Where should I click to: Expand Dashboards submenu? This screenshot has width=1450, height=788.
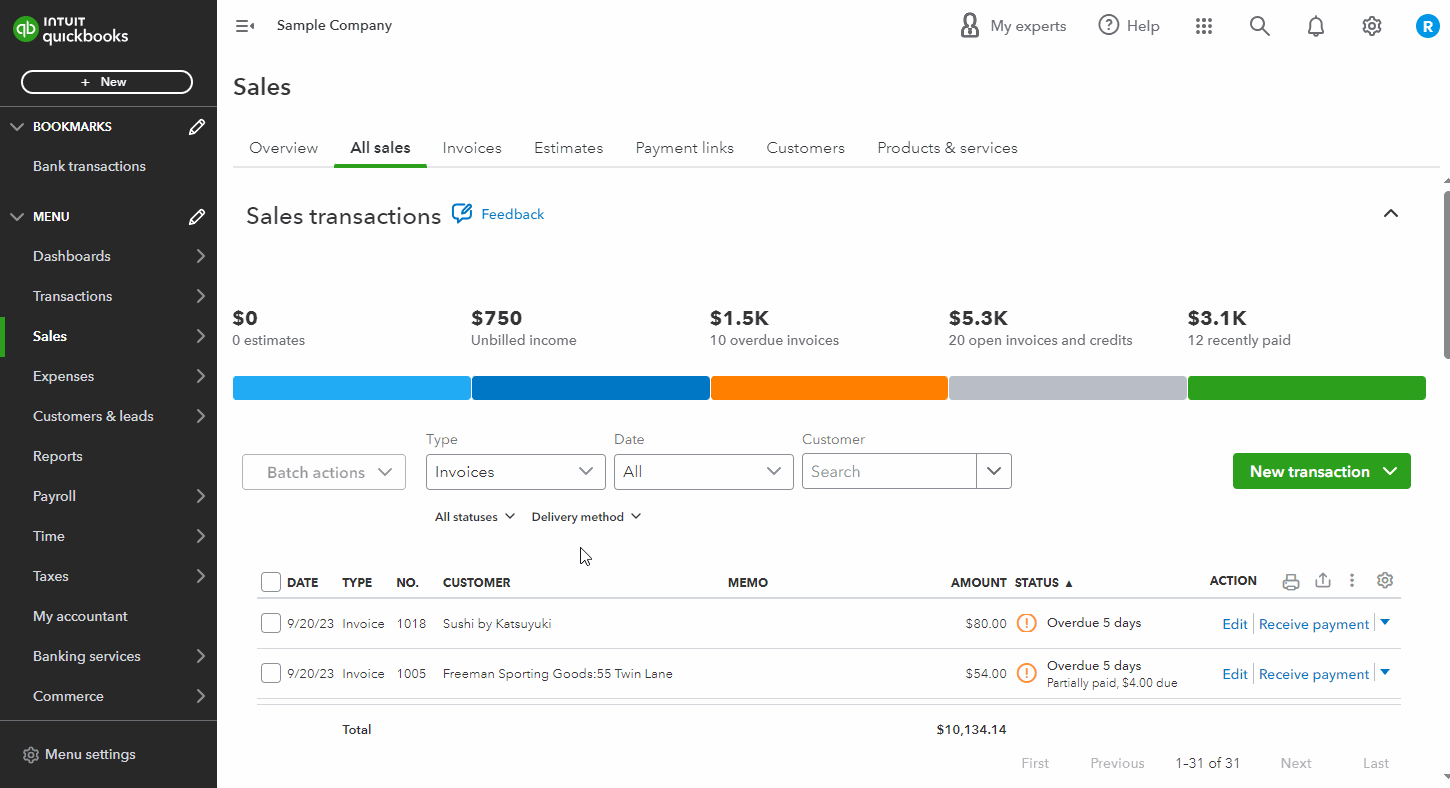pos(201,256)
